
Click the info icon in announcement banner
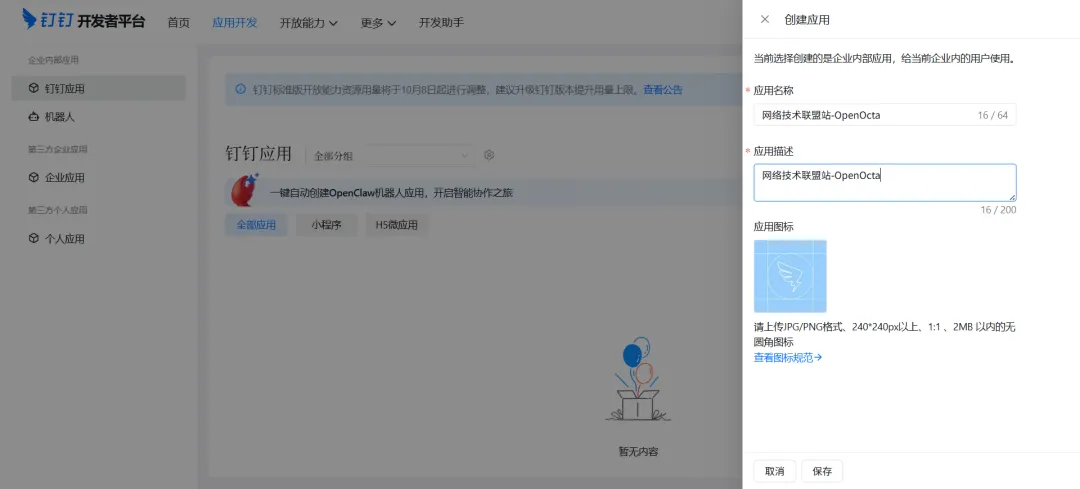240,89
